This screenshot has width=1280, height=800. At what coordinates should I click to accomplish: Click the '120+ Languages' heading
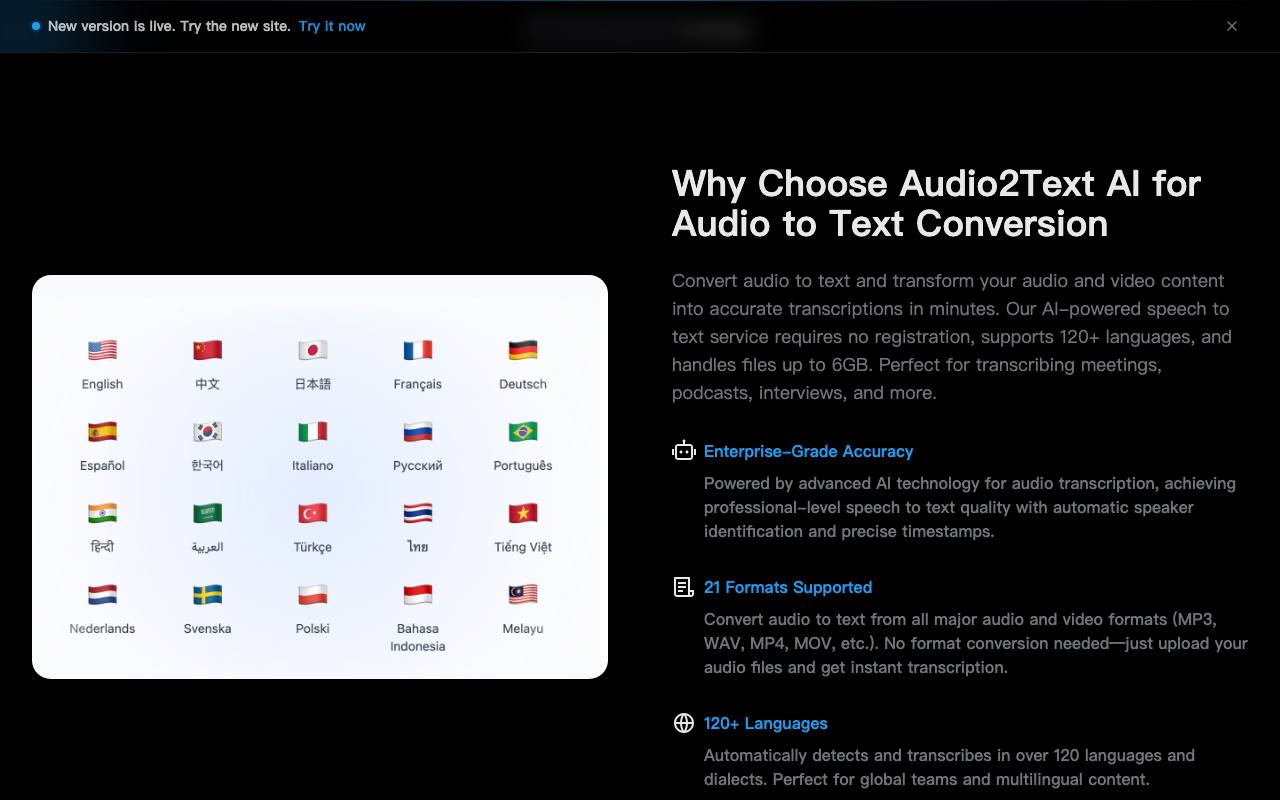coord(766,723)
